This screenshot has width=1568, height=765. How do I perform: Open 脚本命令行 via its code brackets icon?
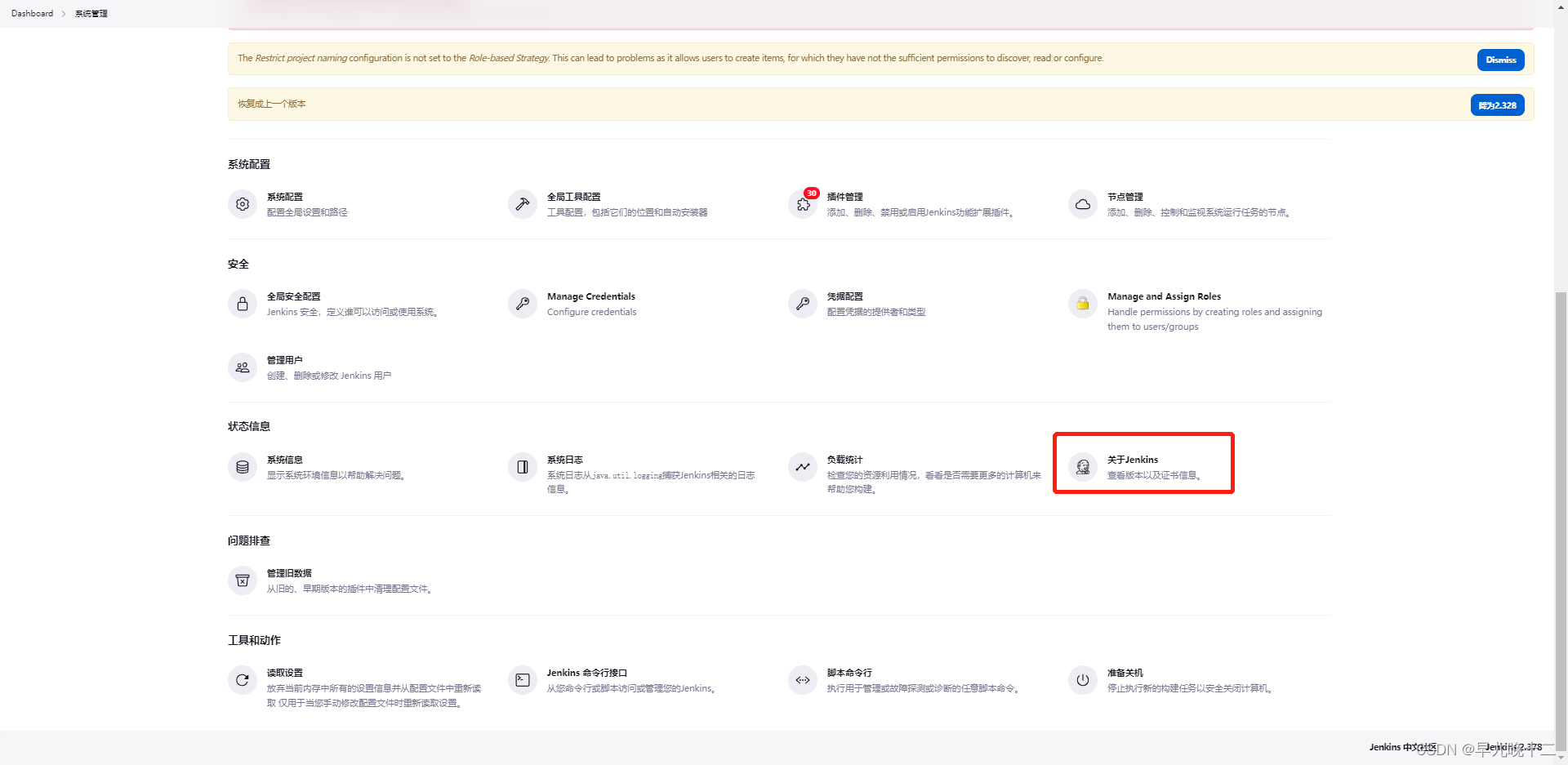tap(803, 680)
